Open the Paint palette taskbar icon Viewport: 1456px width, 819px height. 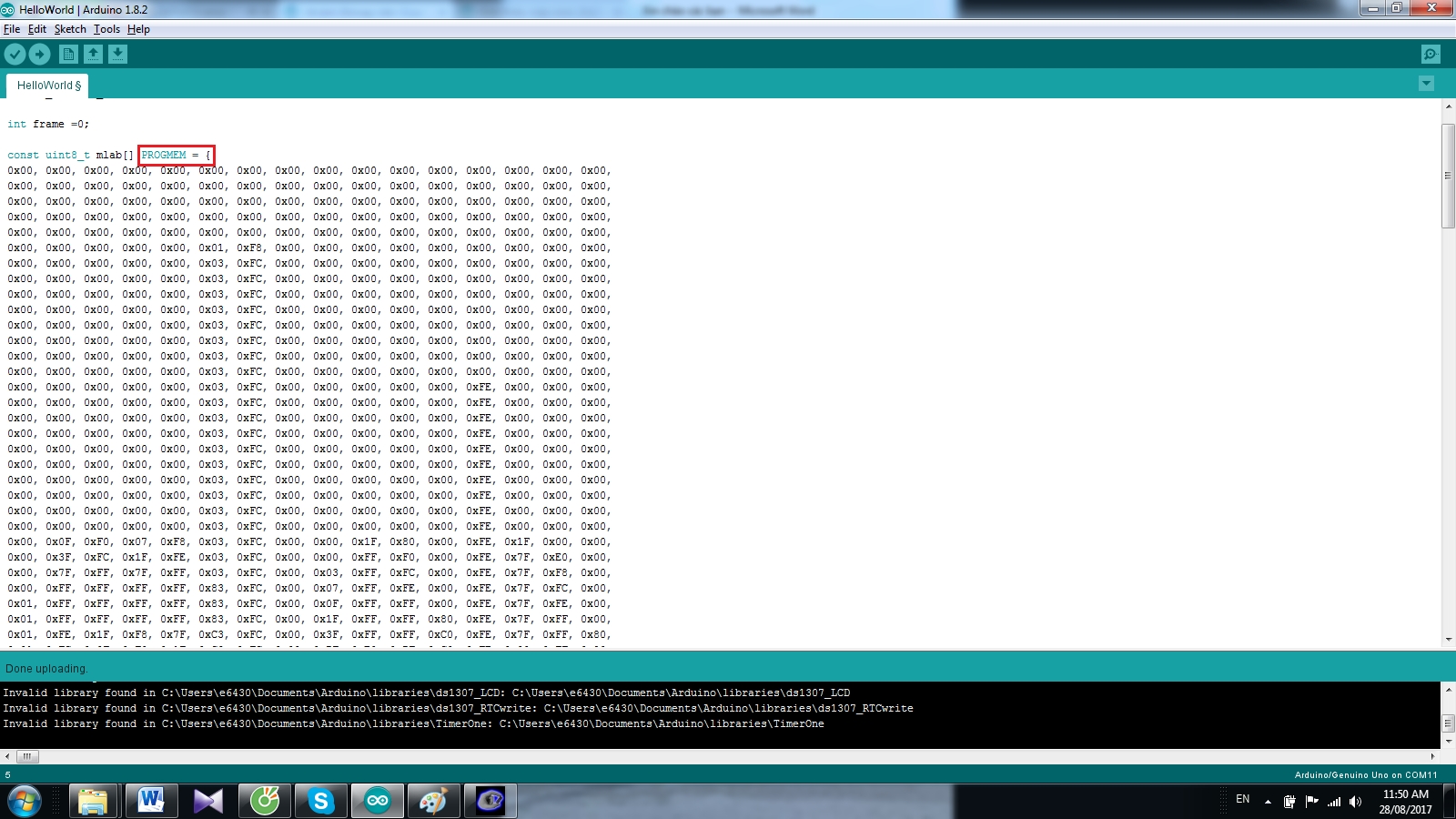[x=433, y=802]
